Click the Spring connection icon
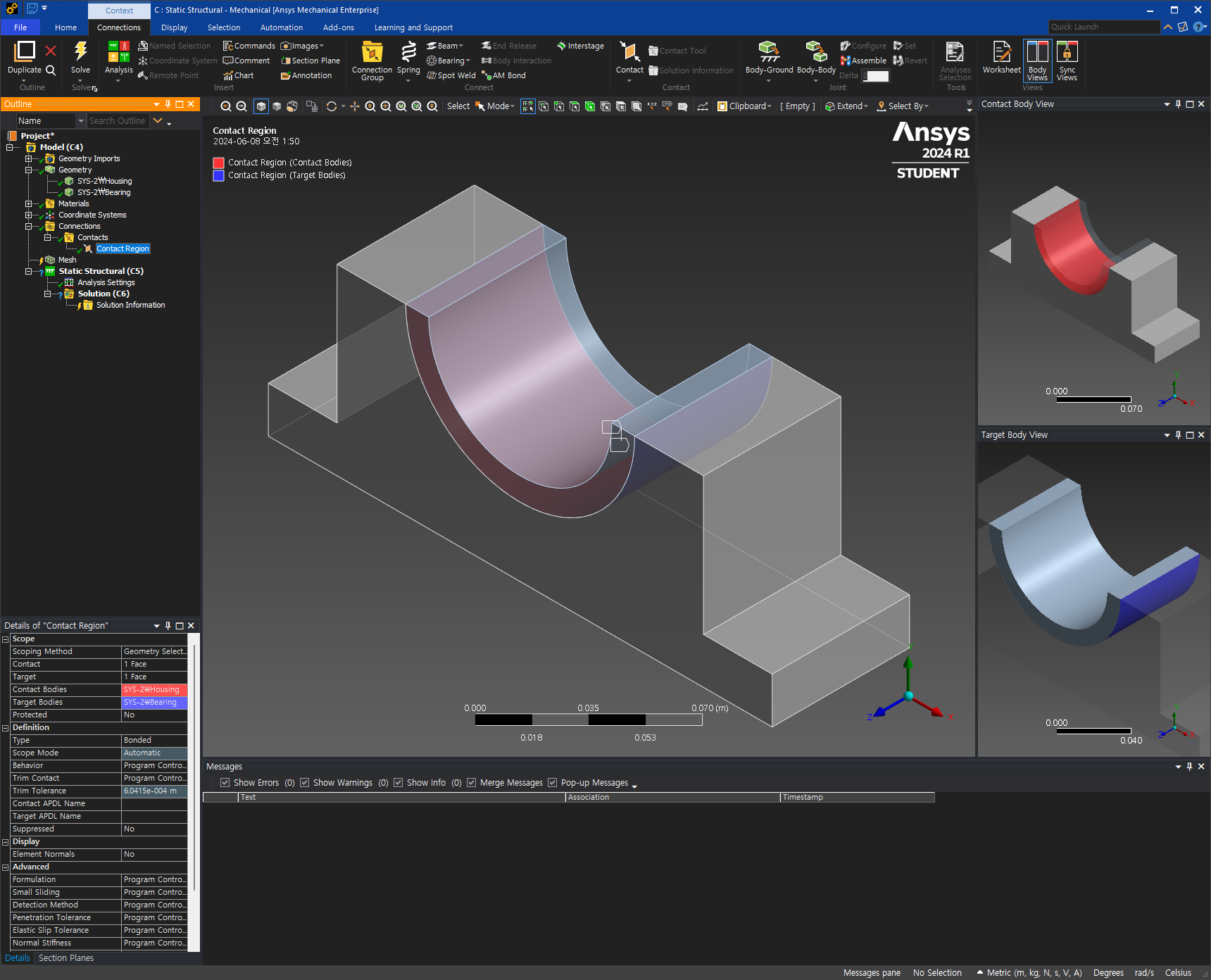 tap(408, 52)
